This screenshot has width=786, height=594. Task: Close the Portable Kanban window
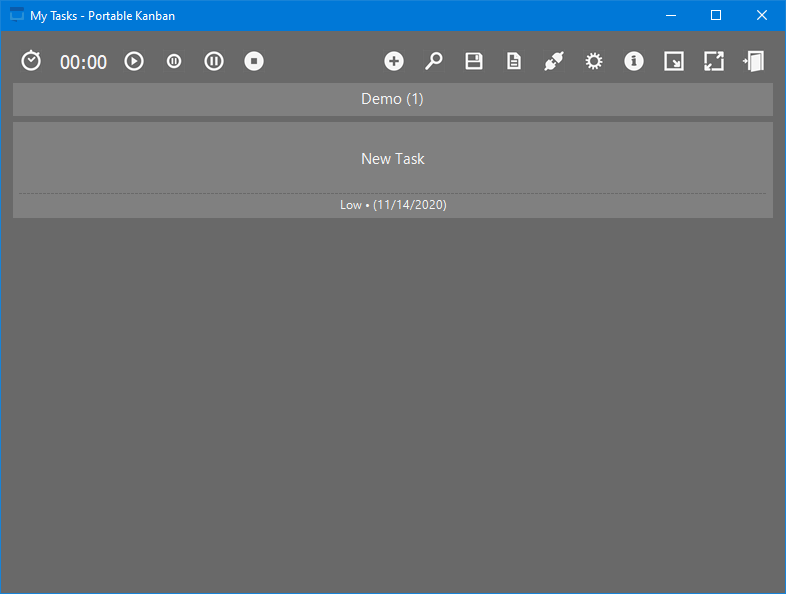[761, 16]
